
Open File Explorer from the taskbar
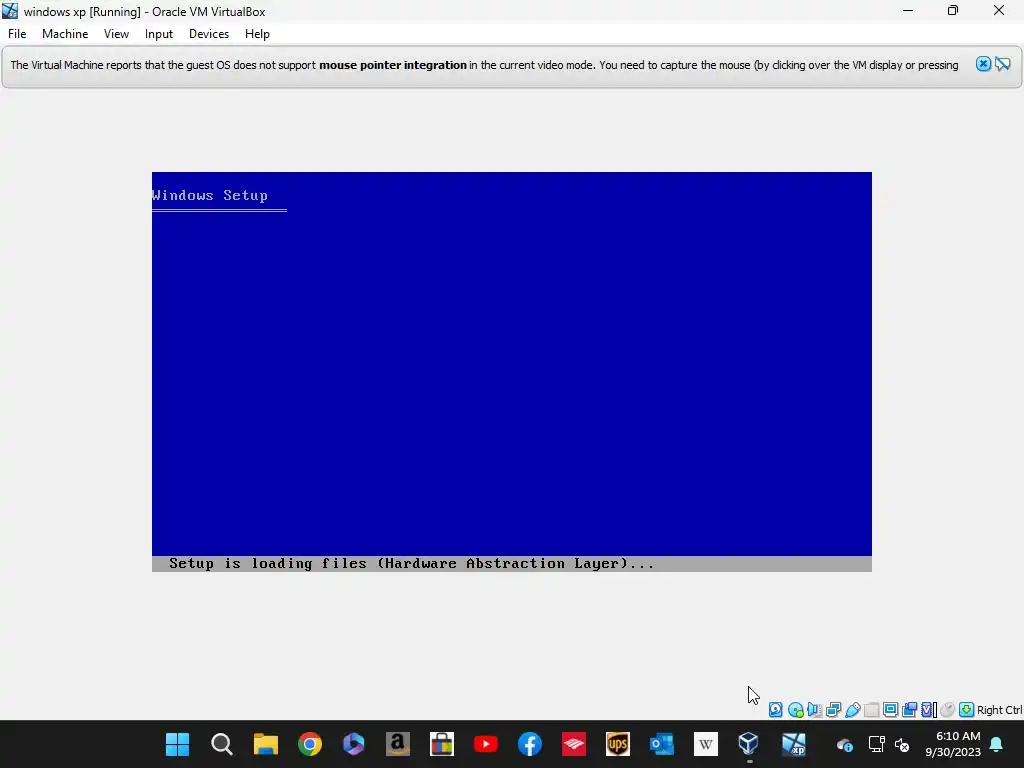click(x=266, y=744)
